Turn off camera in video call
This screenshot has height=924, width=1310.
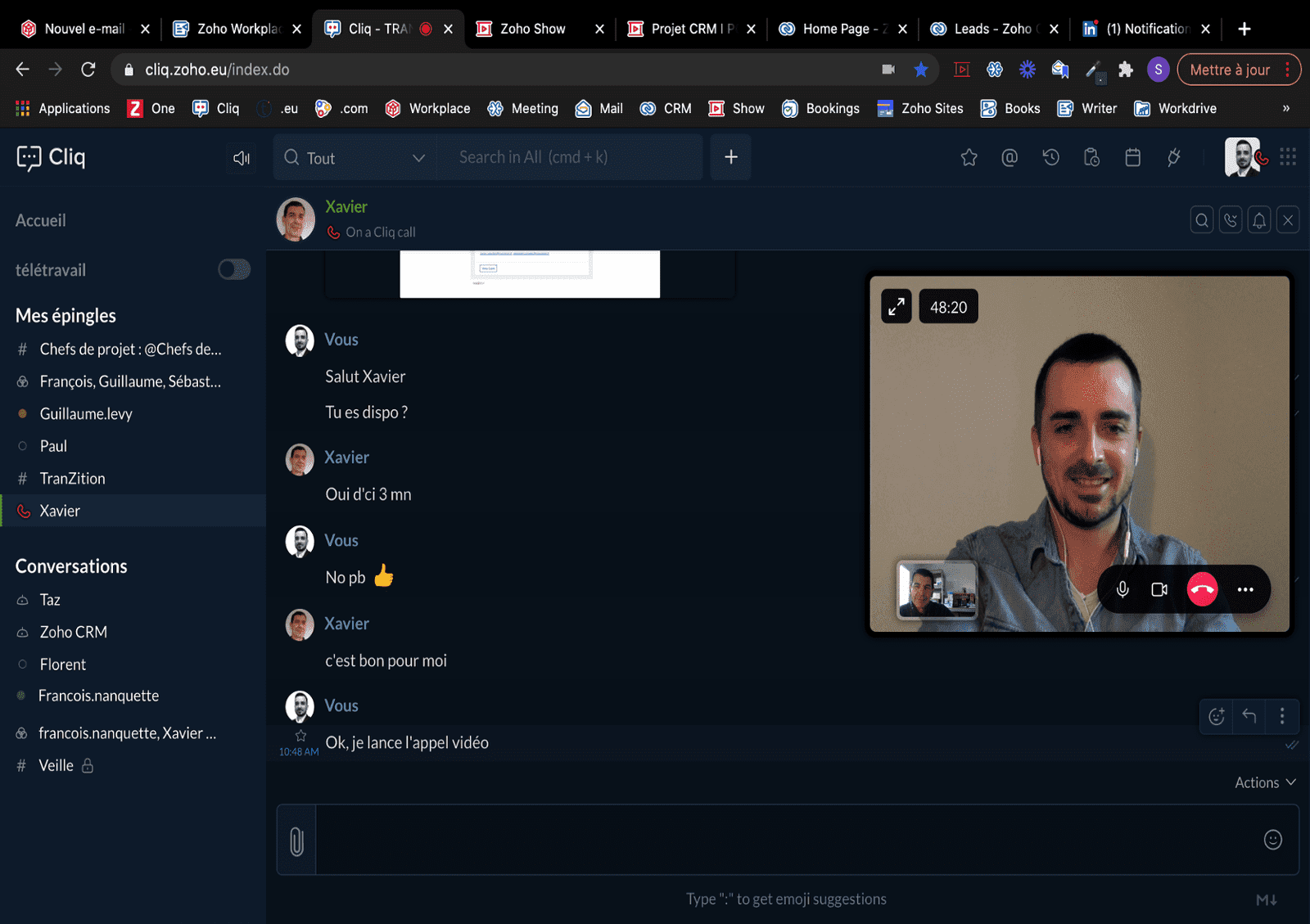(1159, 589)
